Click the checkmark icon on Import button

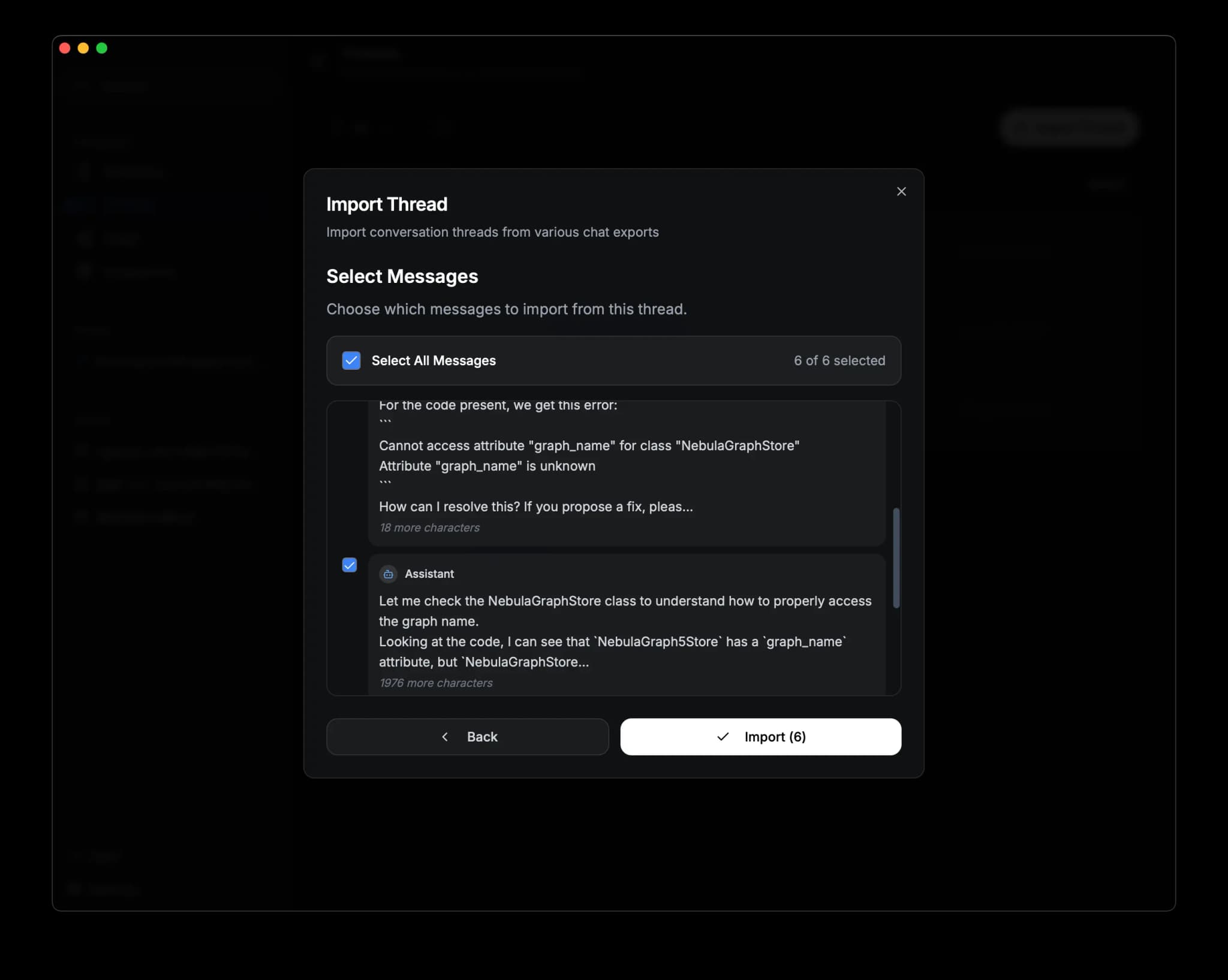723,737
